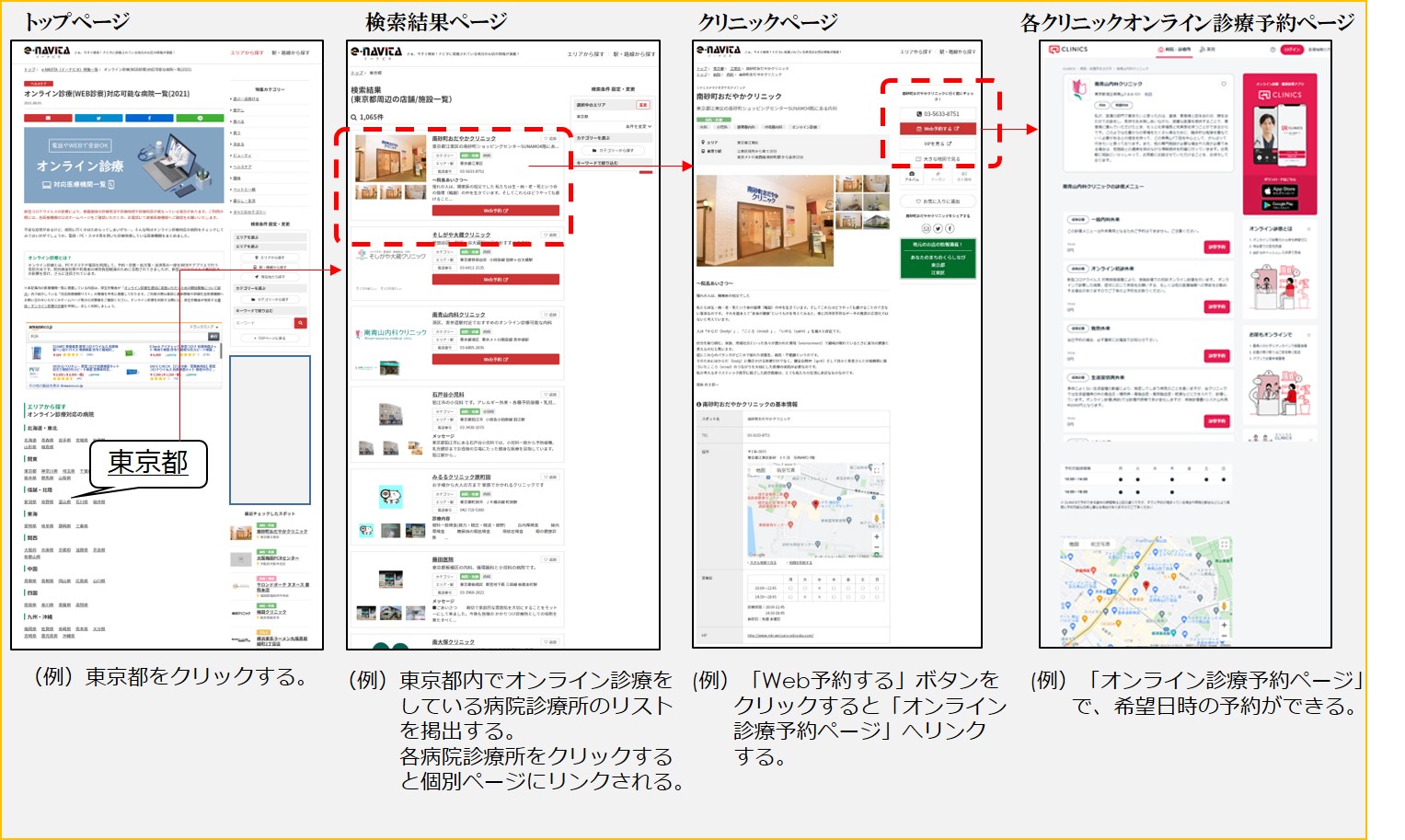Screen dimensions: 1405x840
Task: Share the top page article on LINE
Action: [x=201, y=118]
